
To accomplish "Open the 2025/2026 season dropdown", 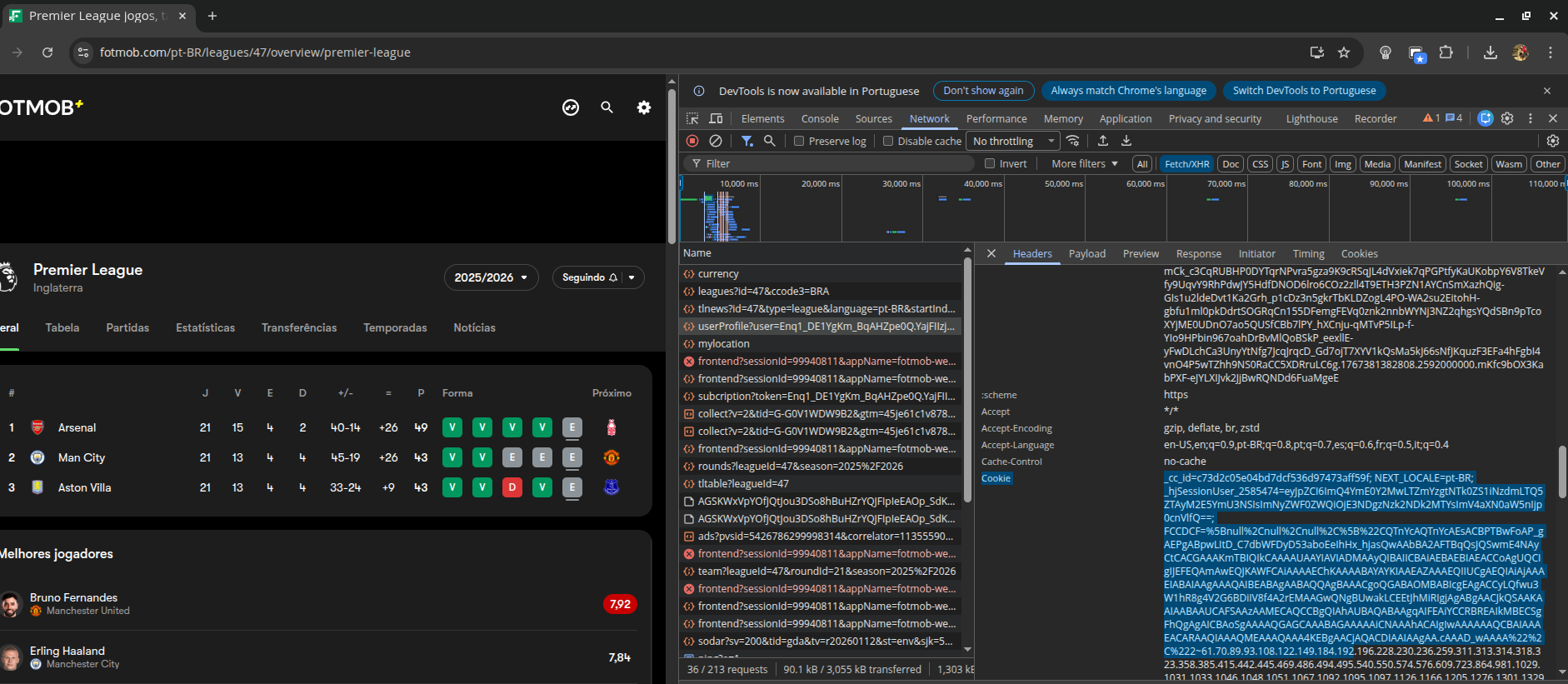I will (x=491, y=277).
